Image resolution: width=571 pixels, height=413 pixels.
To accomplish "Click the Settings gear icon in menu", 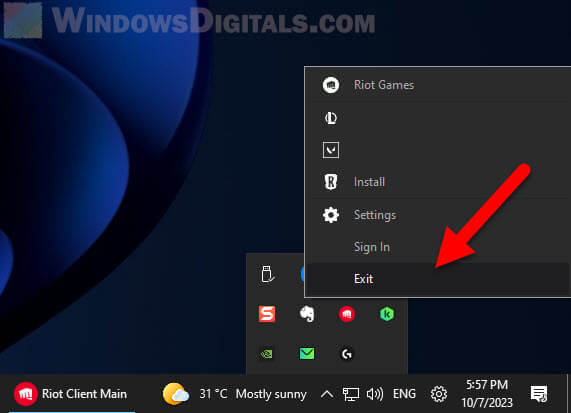I will pos(331,215).
